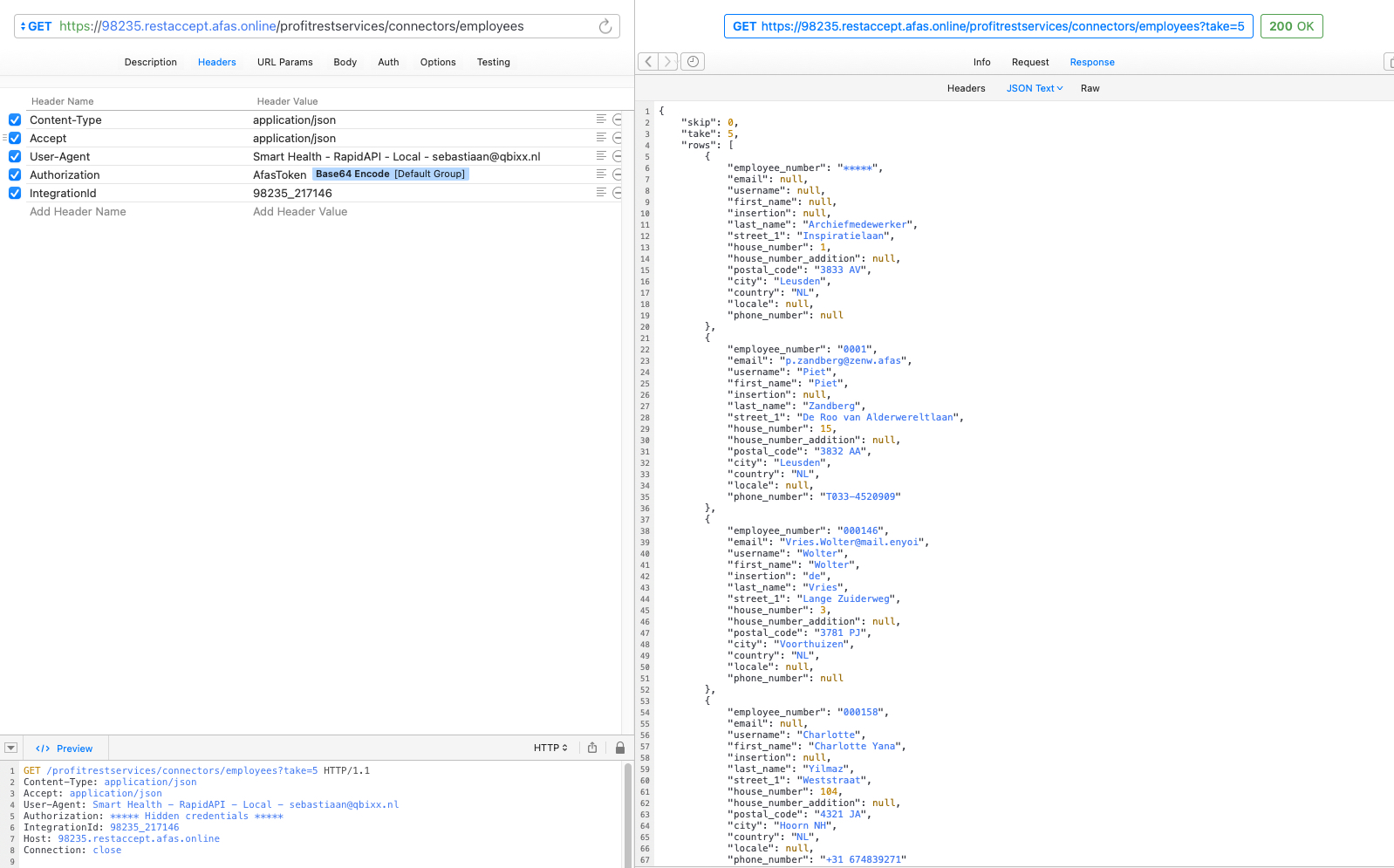This screenshot has width=1394, height=868.
Task: Open the JSON Text view dropdown
Action: 1035,88
